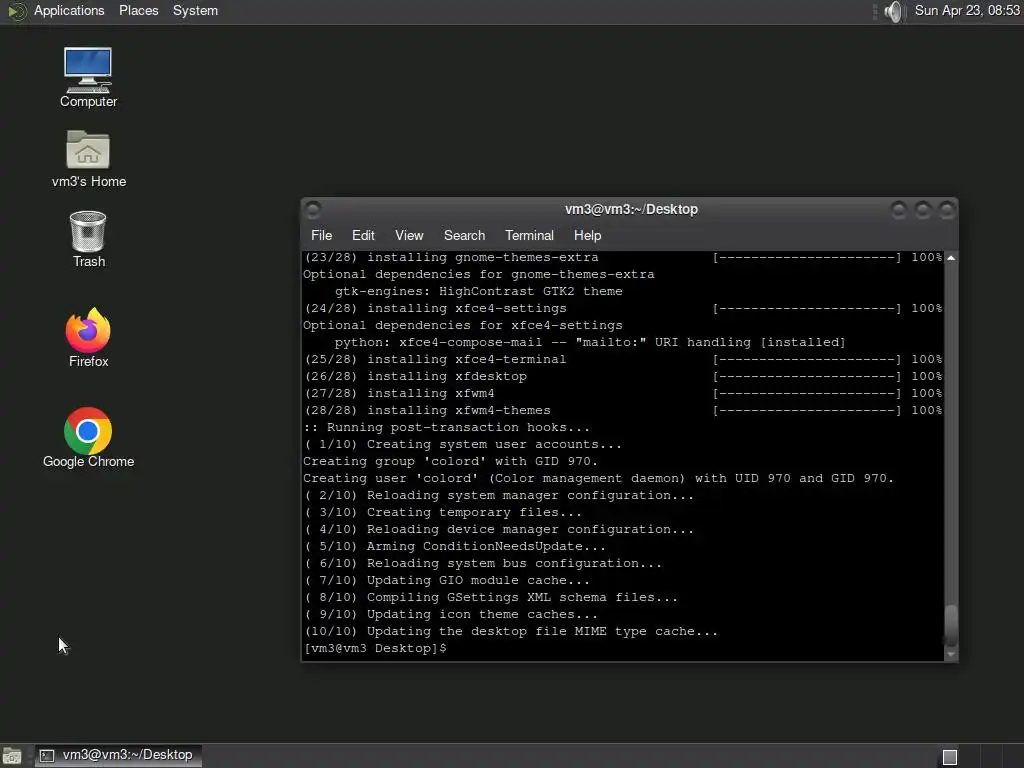Click the terminal window menu button in the title bar
The image size is (1024, 768).
pos(313,209)
